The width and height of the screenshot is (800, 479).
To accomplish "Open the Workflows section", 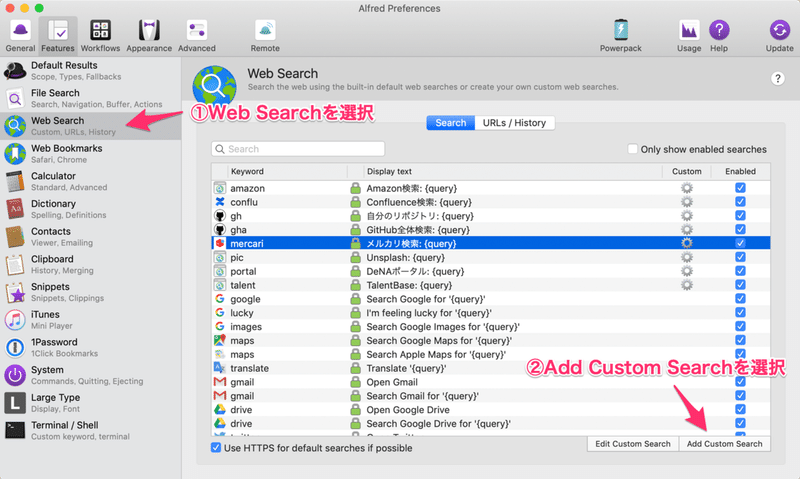I will coord(100,36).
